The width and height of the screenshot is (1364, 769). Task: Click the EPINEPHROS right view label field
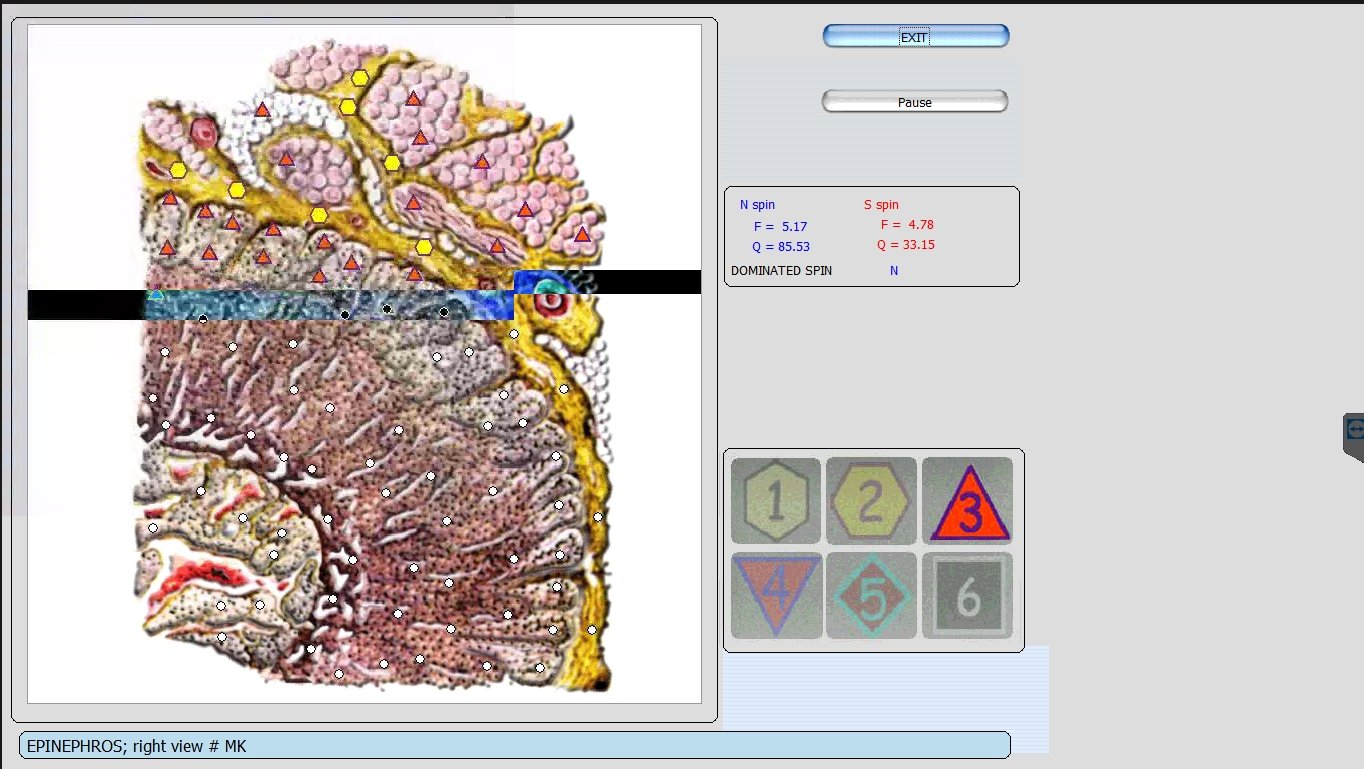tap(514, 746)
